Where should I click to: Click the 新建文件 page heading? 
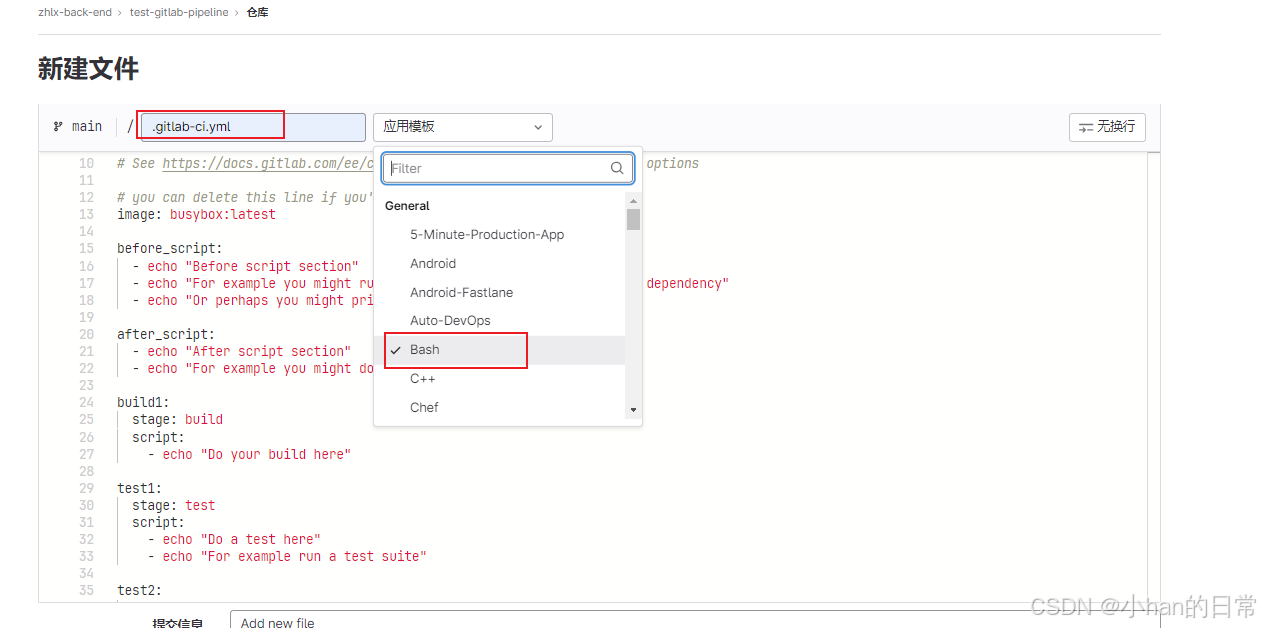[88, 68]
